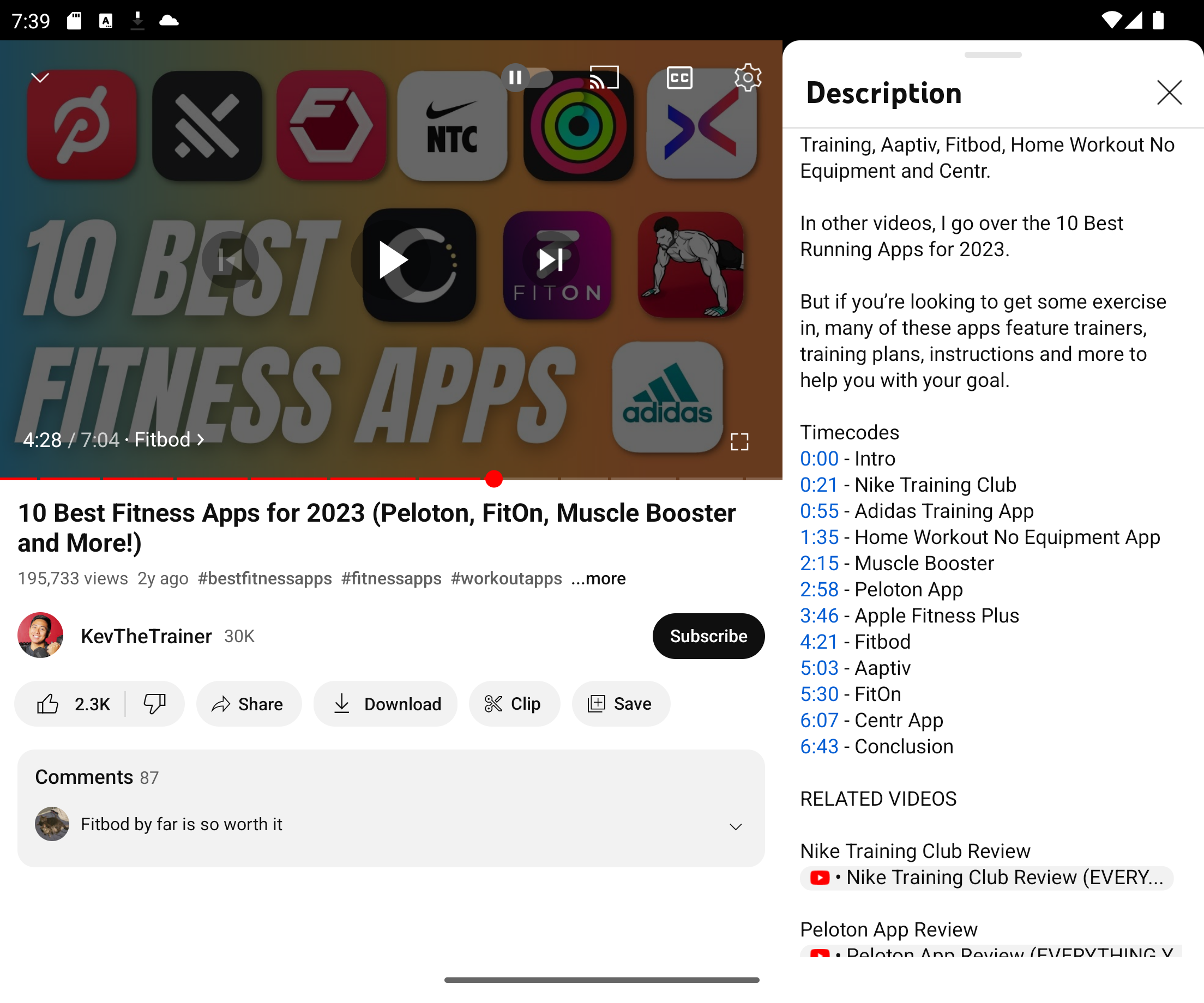Toggle closed captions on the video
The height and width of the screenshot is (1003, 1204).
click(679, 77)
